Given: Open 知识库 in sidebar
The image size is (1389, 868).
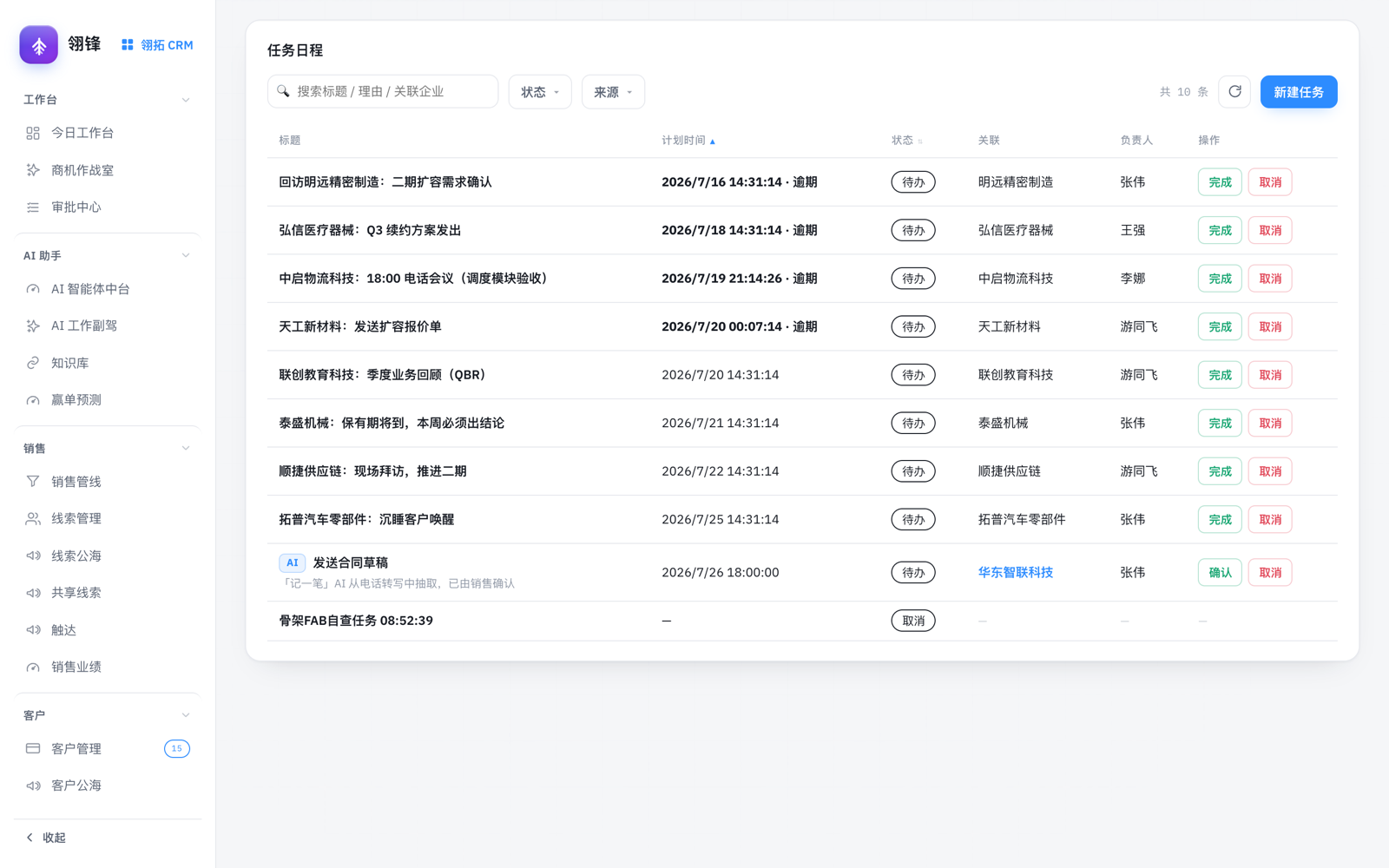Looking at the screenshot, I should pyautogui.click(x=108, y=363).
